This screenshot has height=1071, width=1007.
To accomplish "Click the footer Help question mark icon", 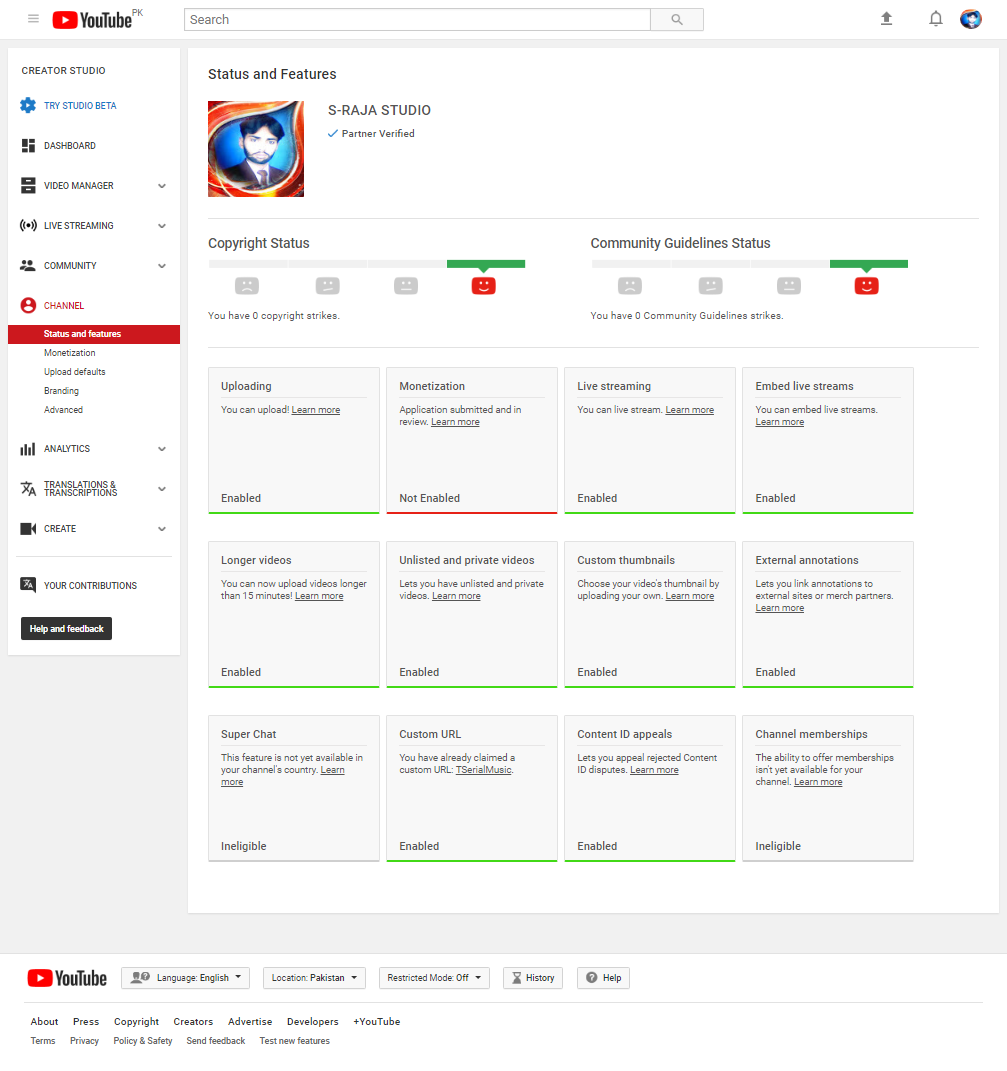I will (592, 977).
